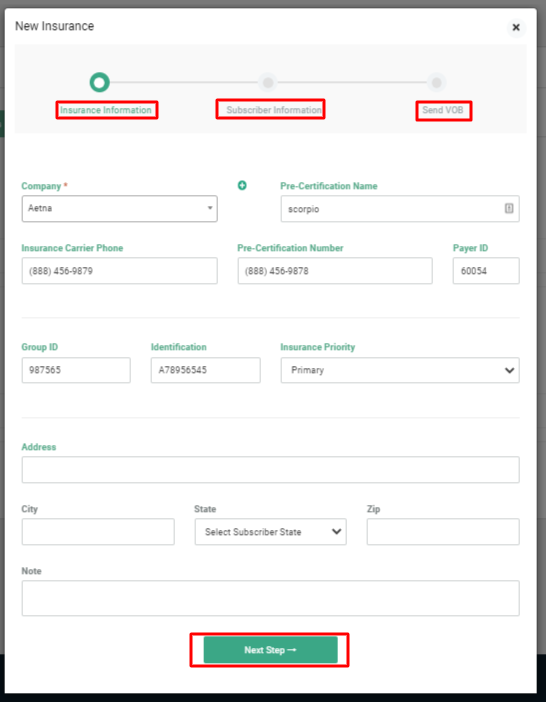The width and height of the screenshot is (546, 702).
Task: Click the empty Address field
Action: click(270, 470)
